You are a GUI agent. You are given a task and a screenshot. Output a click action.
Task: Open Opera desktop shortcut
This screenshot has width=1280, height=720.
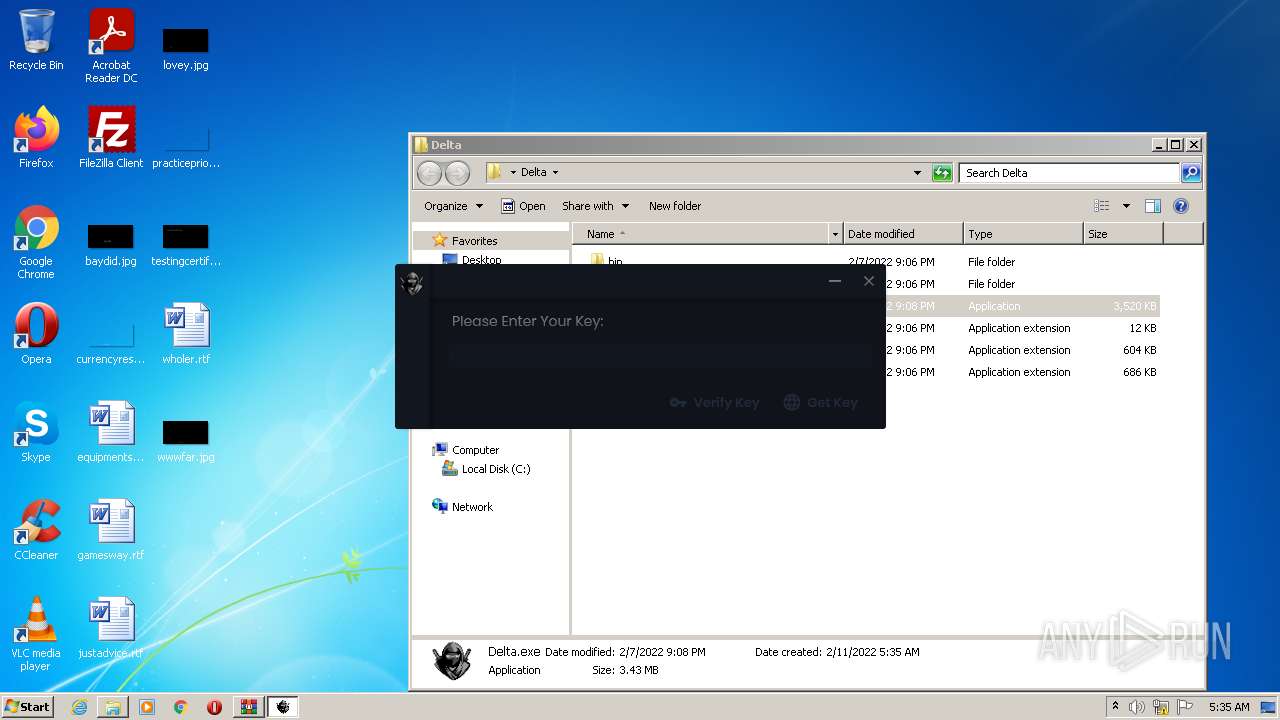coord(36,334)
